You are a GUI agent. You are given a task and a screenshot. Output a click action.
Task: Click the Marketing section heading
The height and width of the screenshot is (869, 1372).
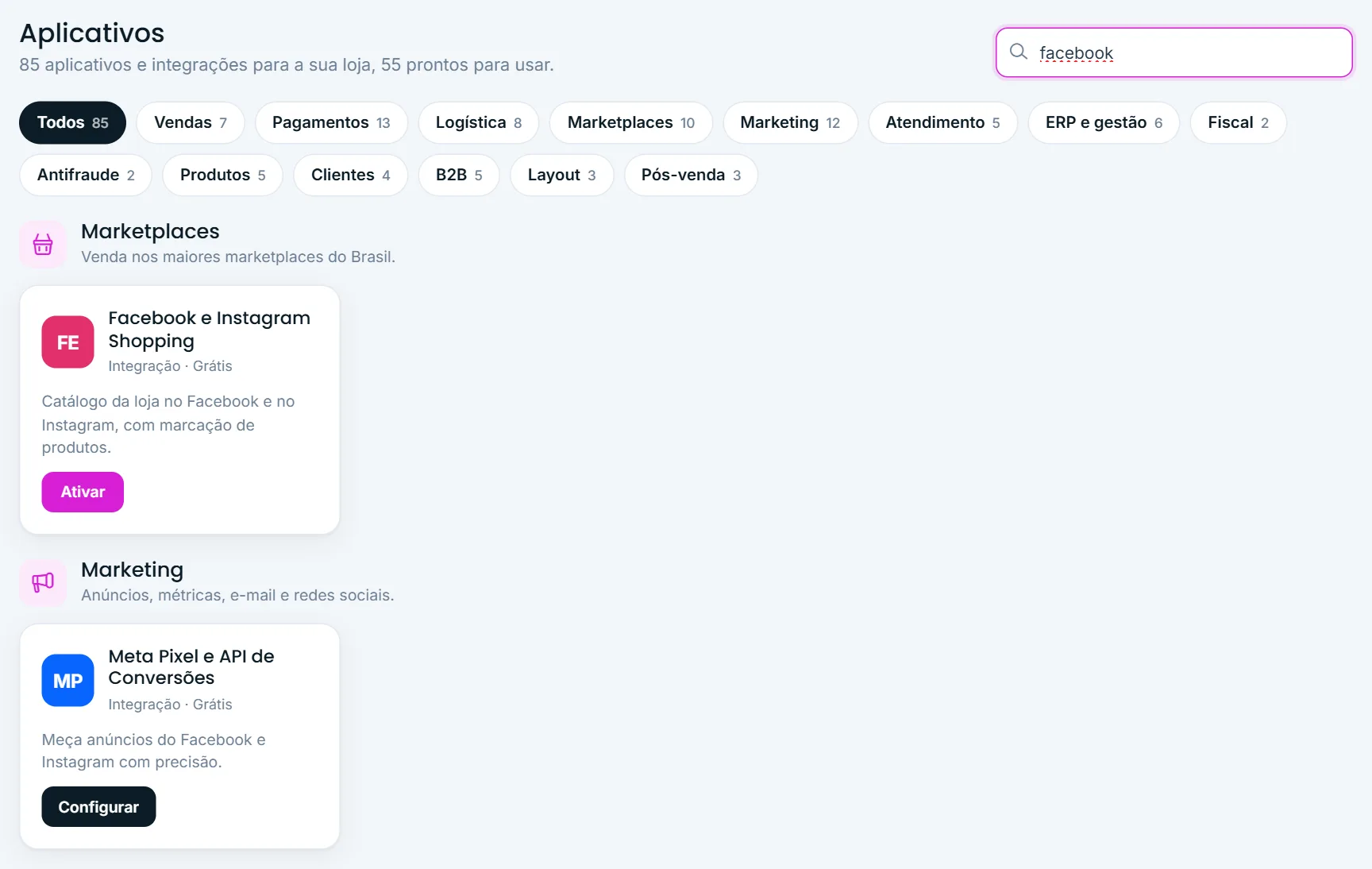132,570
